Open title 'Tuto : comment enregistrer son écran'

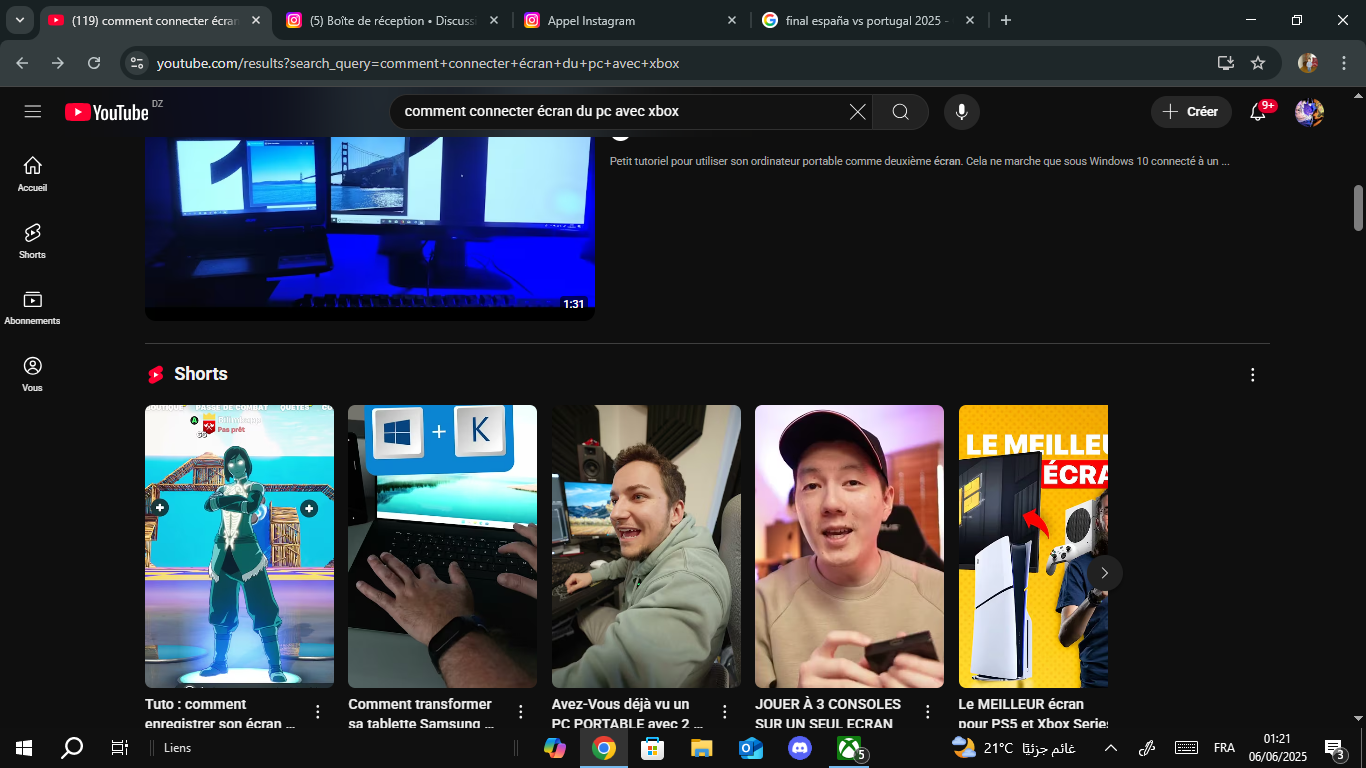point(222,714)
